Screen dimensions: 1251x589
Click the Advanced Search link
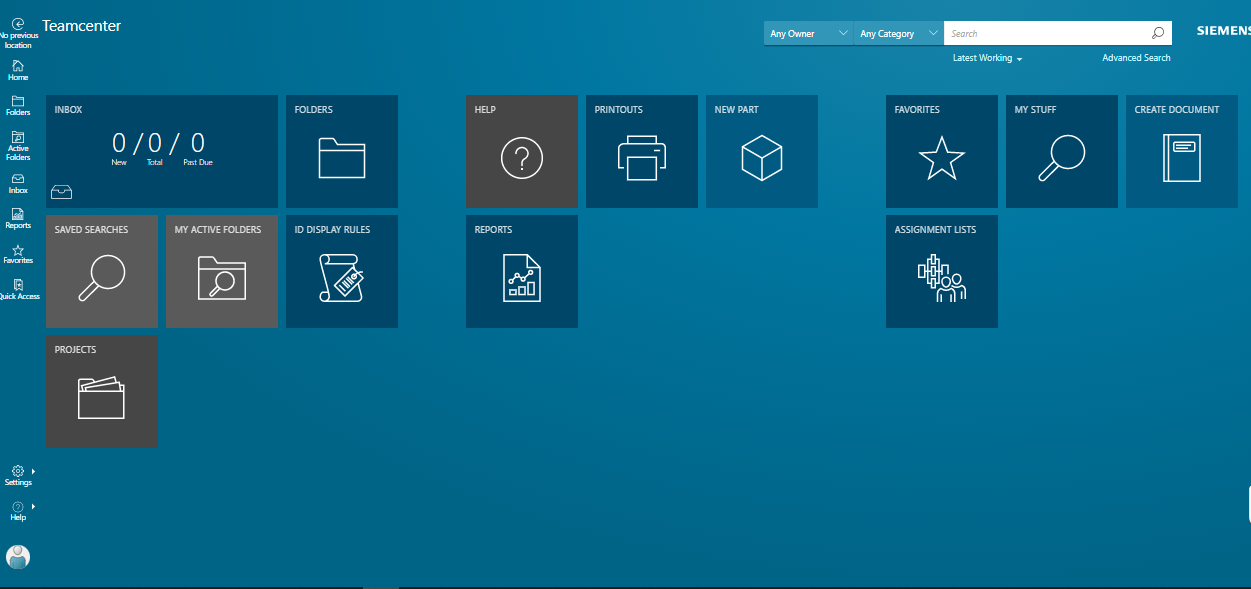click(1136, 58)
